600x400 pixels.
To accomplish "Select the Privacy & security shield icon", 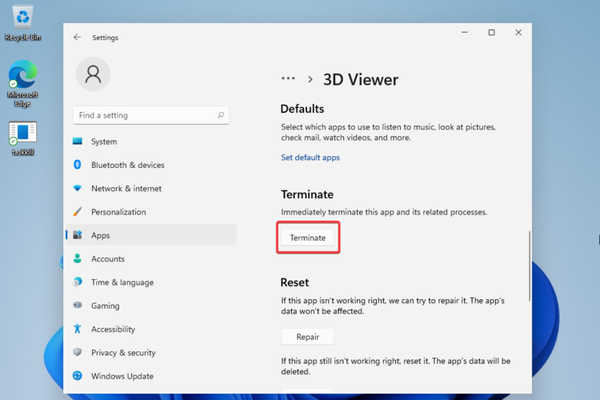I will click(x=77, y=352).
